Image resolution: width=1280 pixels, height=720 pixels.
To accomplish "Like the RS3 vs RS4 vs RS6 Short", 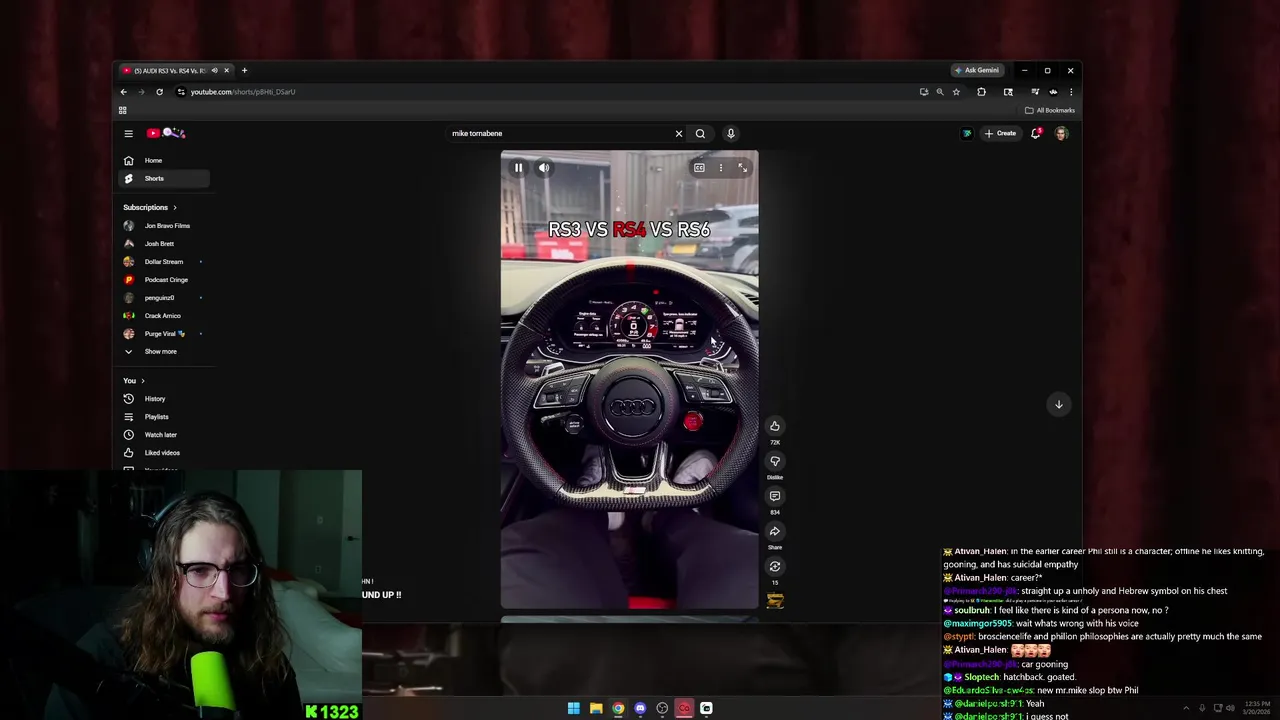I will click(775, 426).
